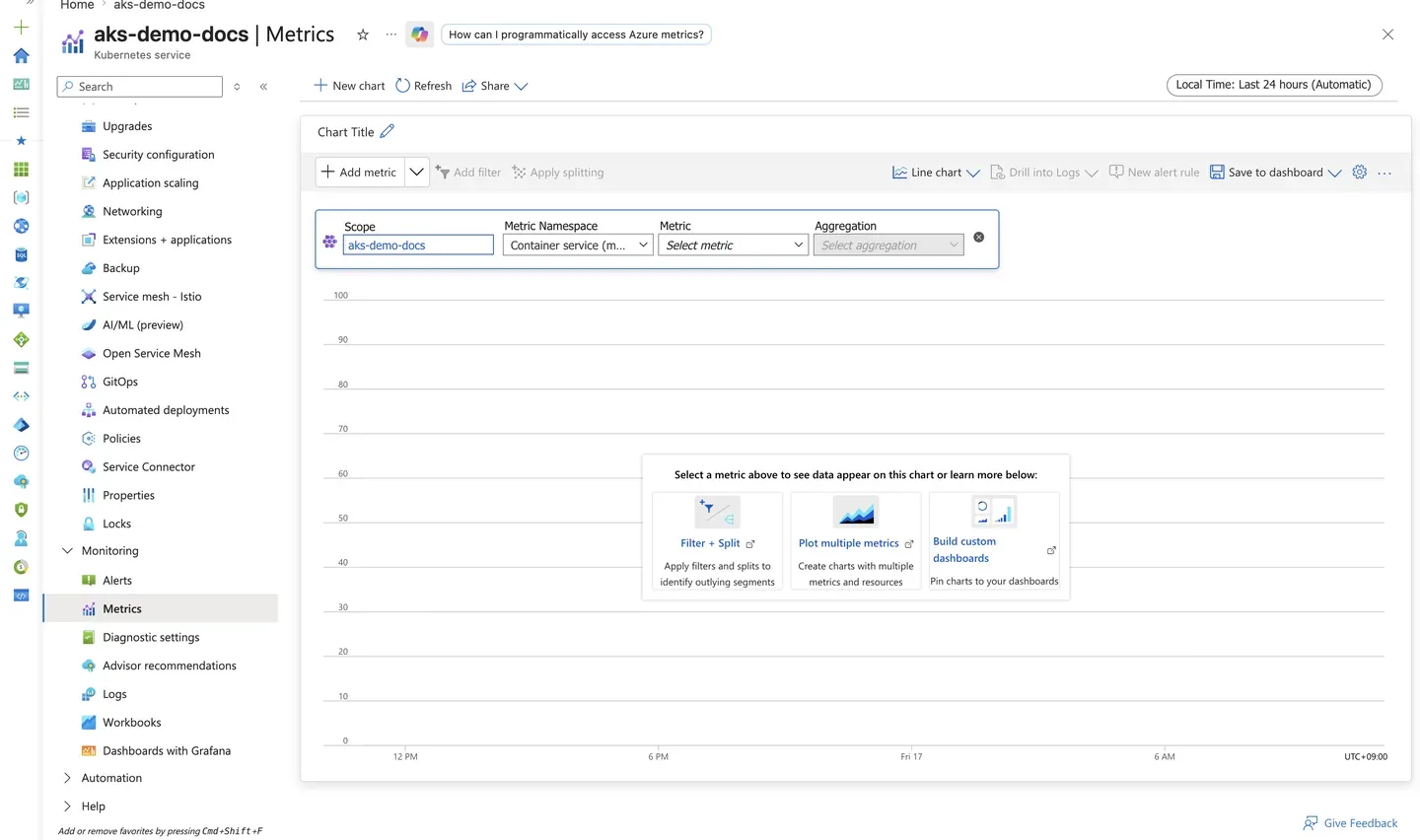Click the Home icon in the left rail

point(21,56)
